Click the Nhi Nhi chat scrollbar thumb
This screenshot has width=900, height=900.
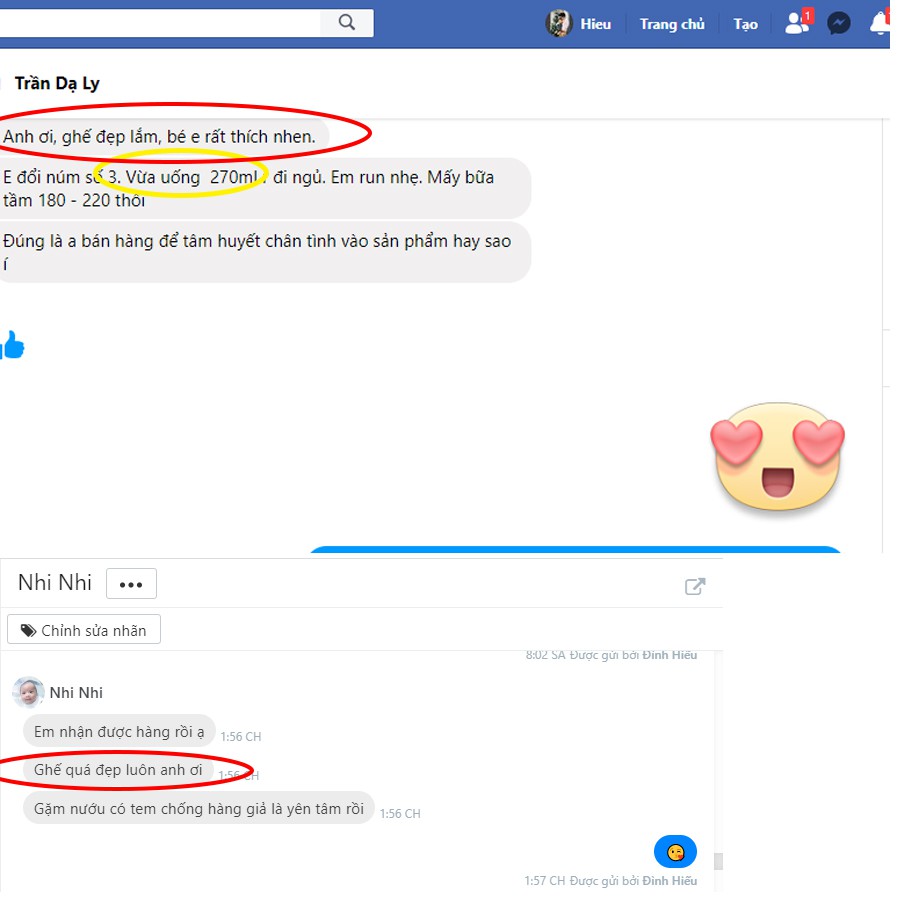[x=717, y=861]
